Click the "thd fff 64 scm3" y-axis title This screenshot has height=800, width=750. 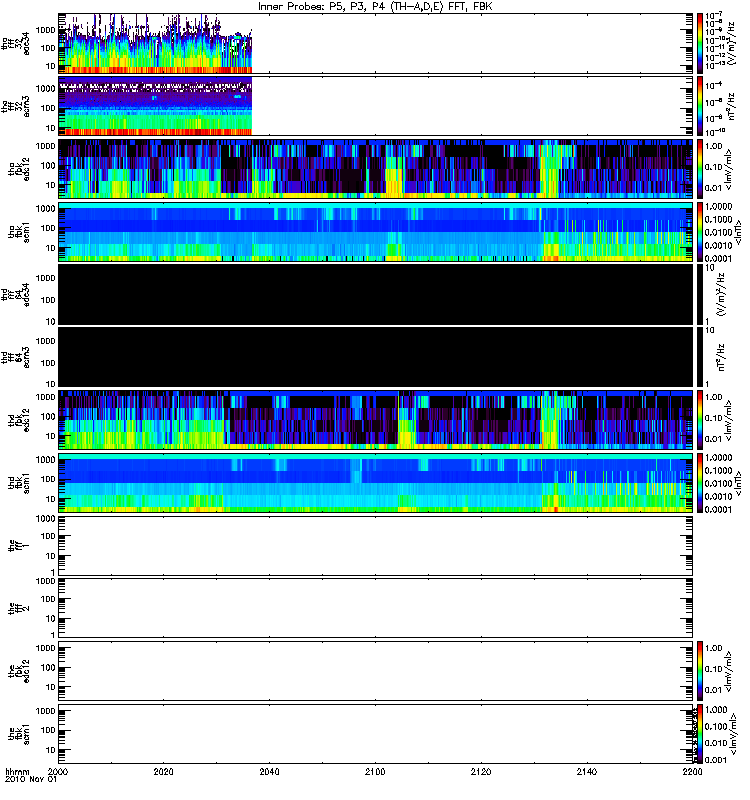coord(15,357)
